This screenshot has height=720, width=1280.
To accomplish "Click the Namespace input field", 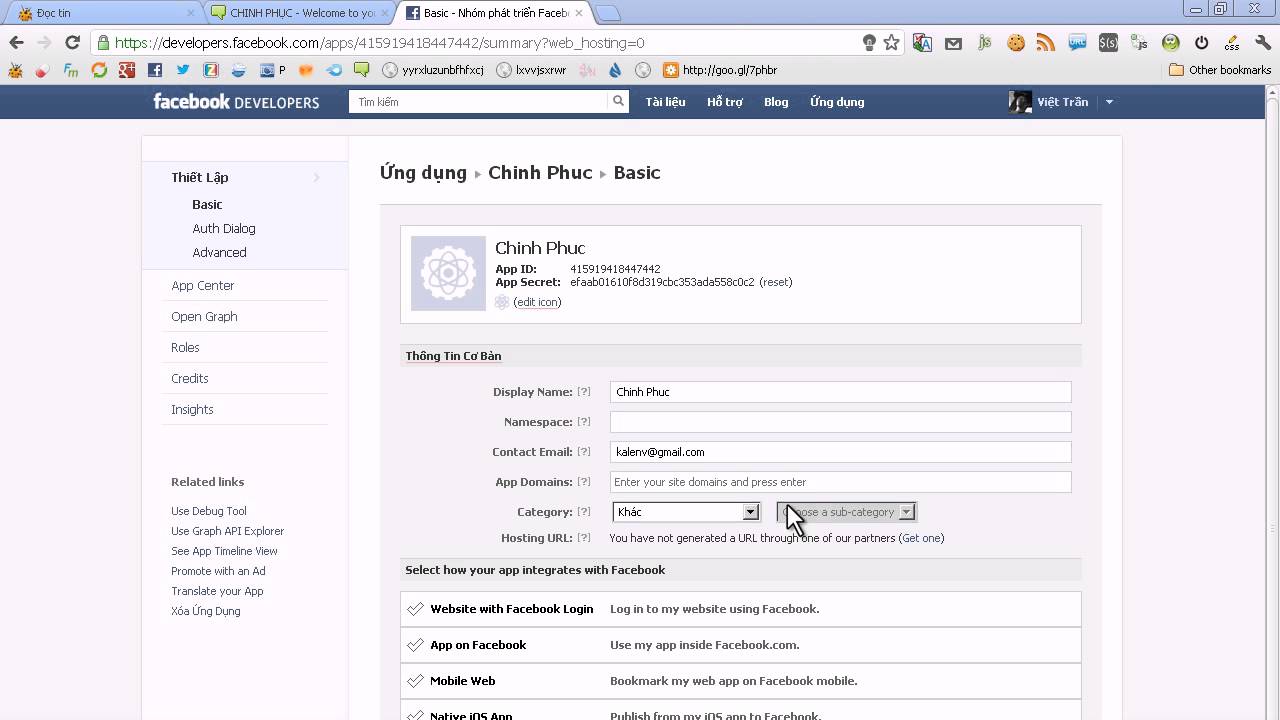I will point(840,422).
